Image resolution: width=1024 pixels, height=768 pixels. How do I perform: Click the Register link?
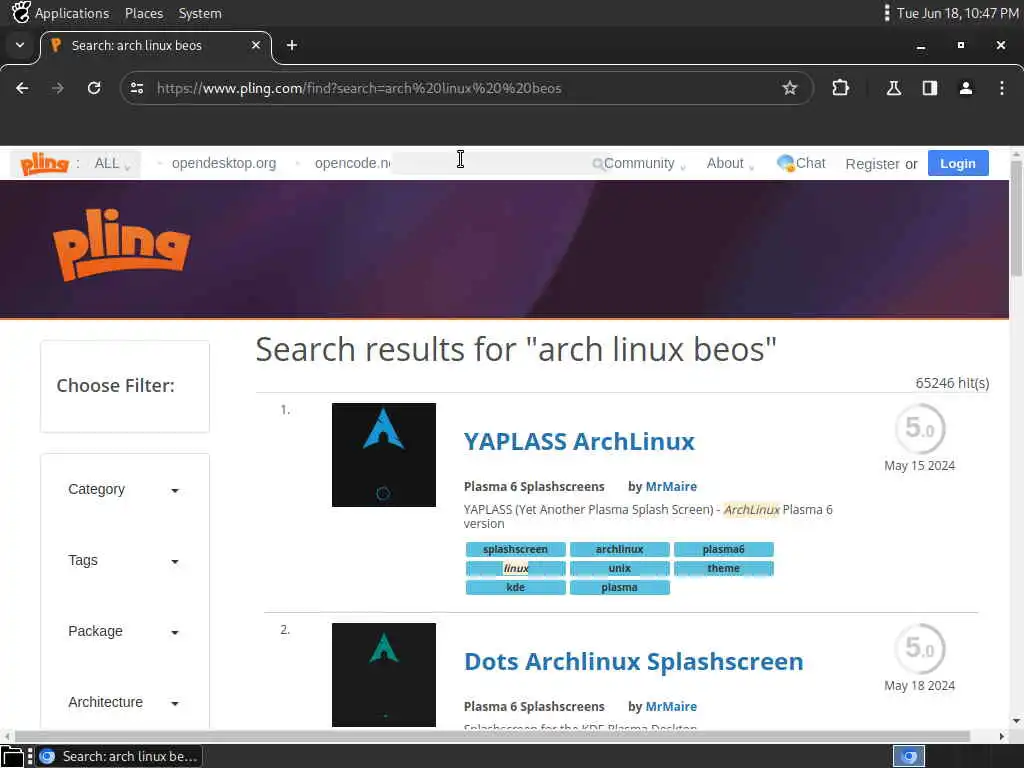point(872,164)
